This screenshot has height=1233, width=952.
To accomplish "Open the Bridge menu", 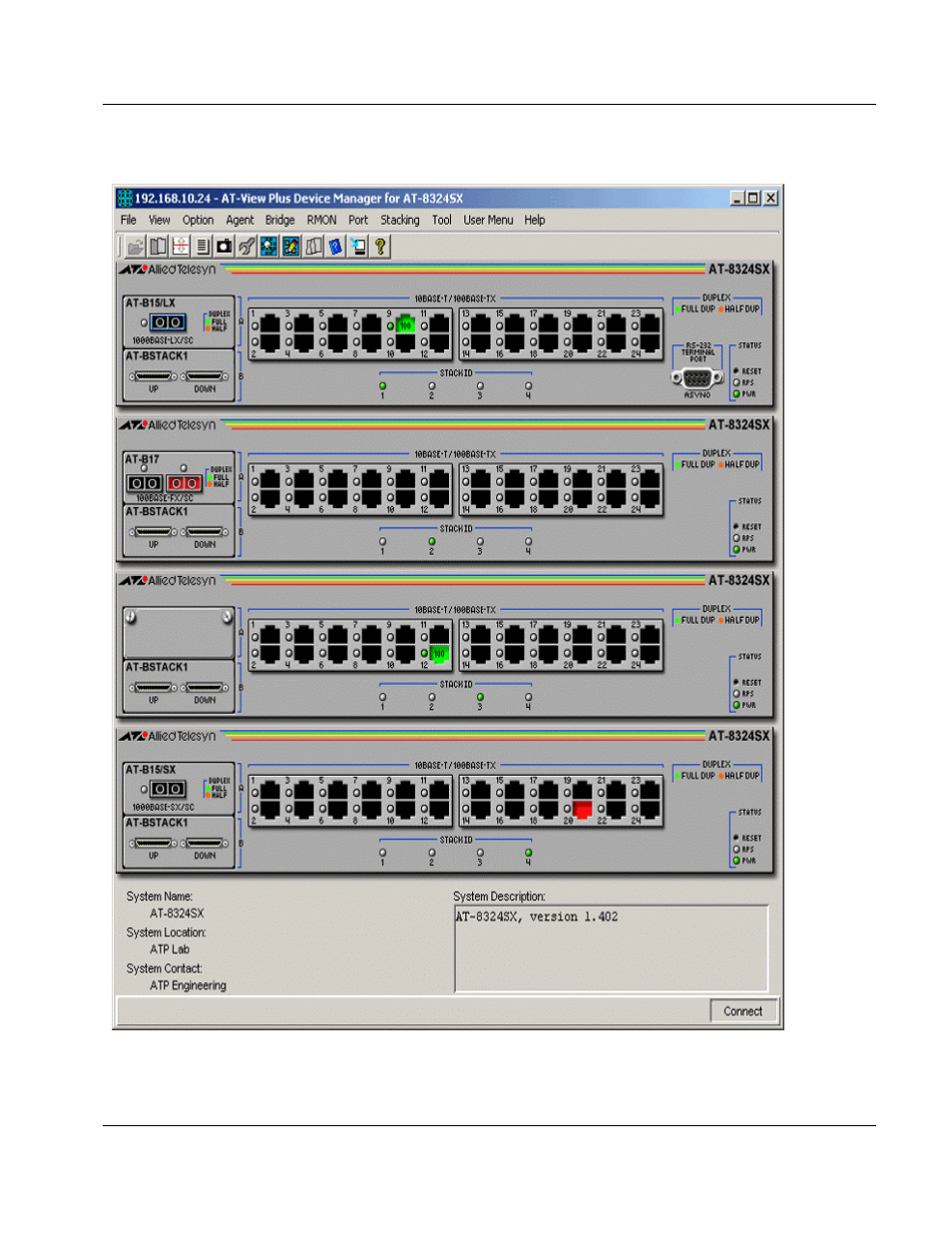I will (280, 220).
